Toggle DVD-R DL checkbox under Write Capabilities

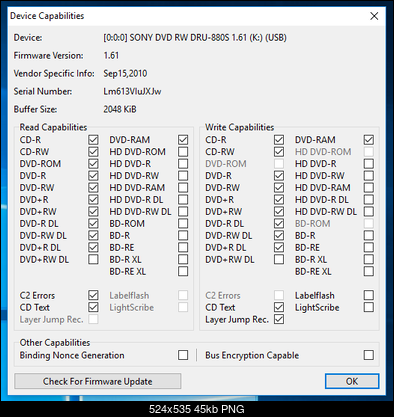coord(279,224)
